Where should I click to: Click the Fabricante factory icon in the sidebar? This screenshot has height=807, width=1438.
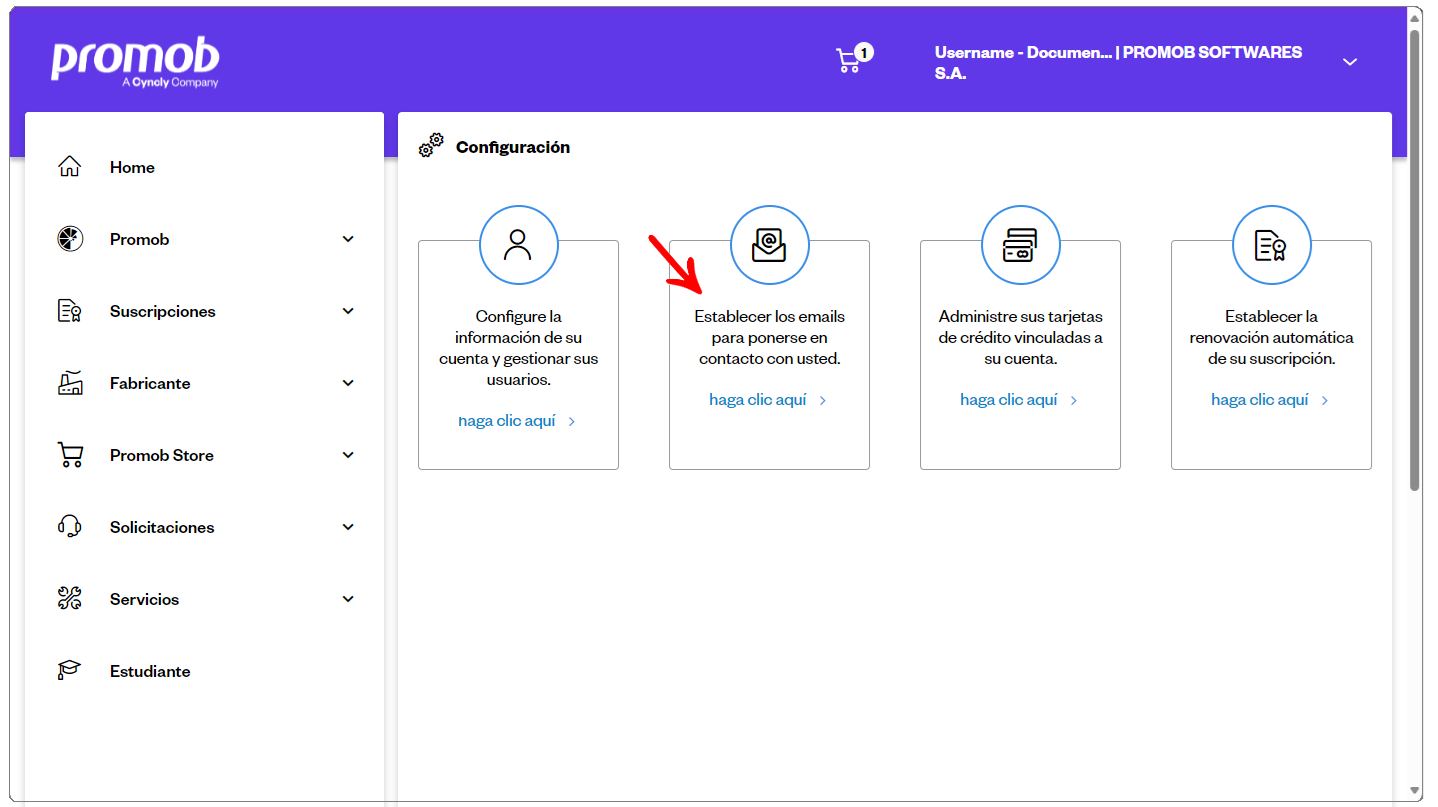(69, 383)
